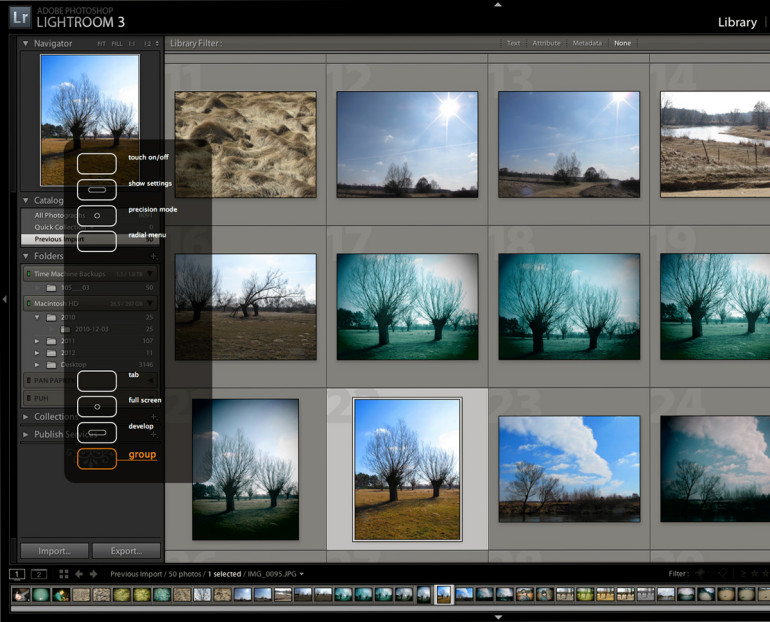
Task: Filter by rejected flag icon
Action: point(722,573)
